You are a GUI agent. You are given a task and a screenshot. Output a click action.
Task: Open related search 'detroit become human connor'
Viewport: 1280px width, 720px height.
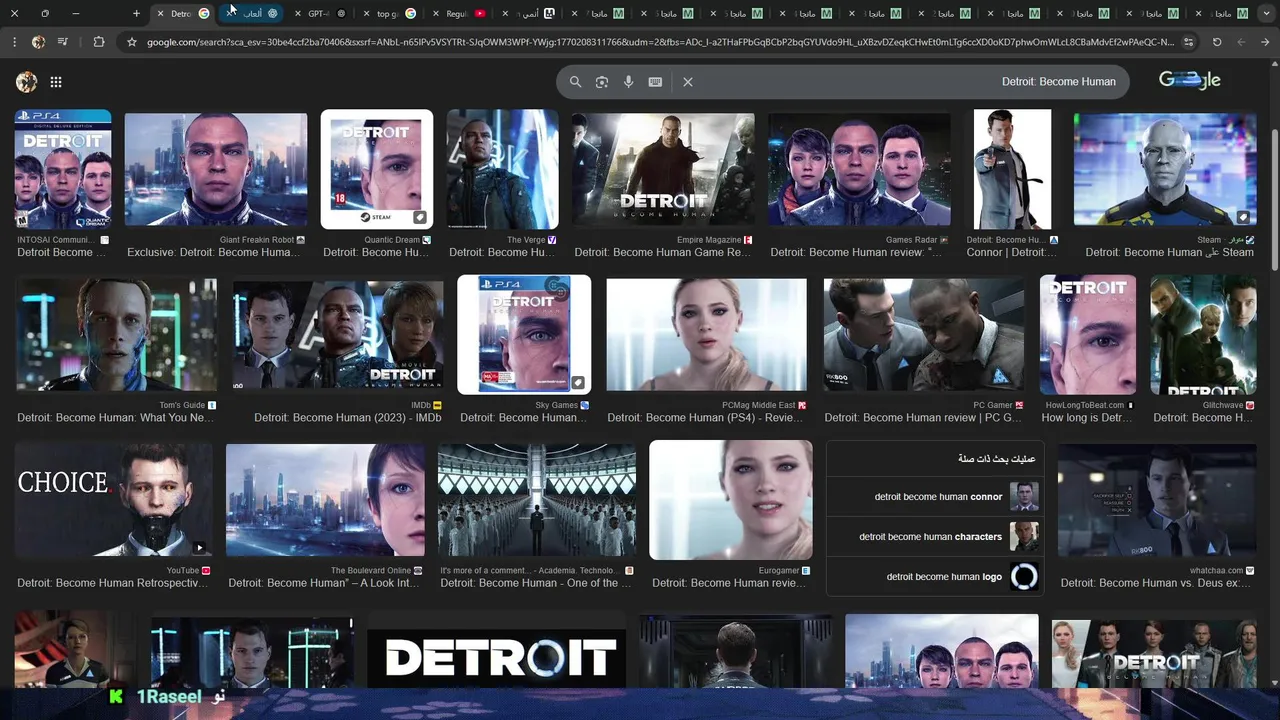[x=935, y=497]
